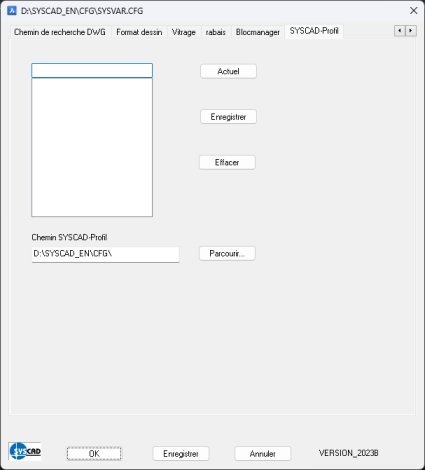
Task: Switch to Chemin de recherche DWG tab
Action: pos(60,32)
